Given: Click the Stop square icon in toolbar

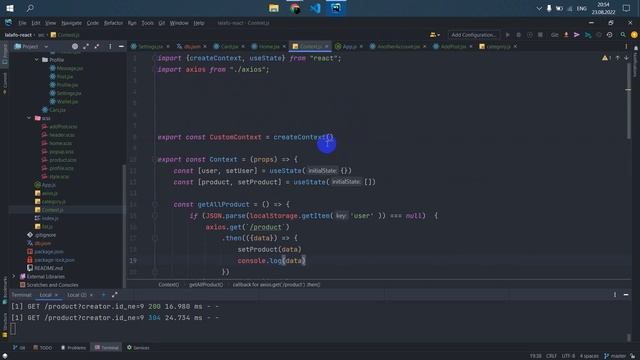Looking at the screenshot, I should 540,35.
